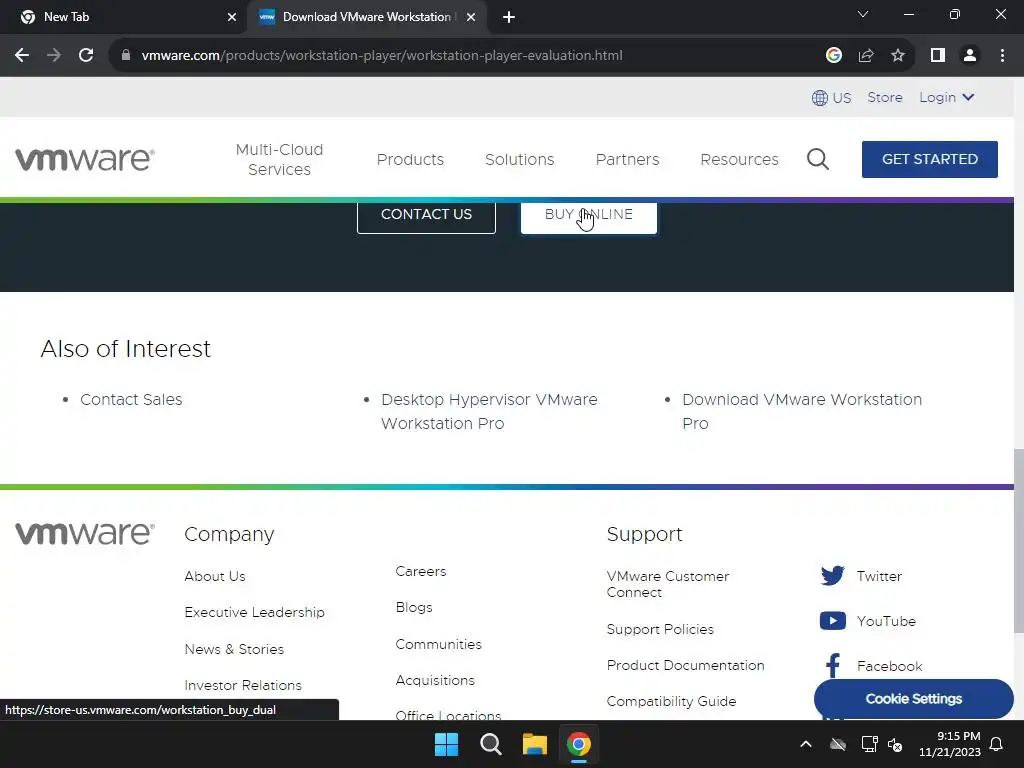Open the tab search chevron

click(x=863, y=14)
